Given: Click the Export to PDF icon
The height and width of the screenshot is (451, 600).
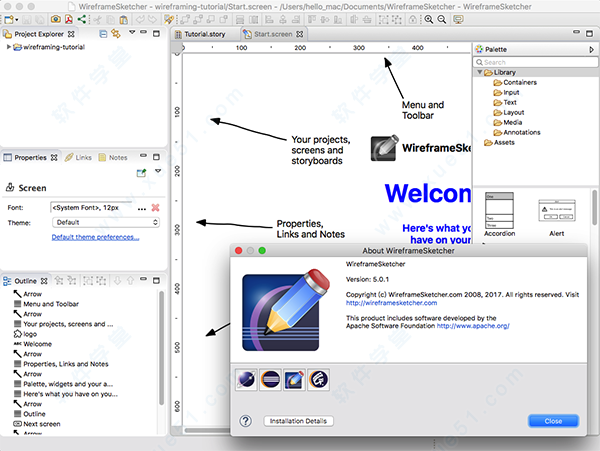Looking at the screenshot, I should click(x=69, y=19).
